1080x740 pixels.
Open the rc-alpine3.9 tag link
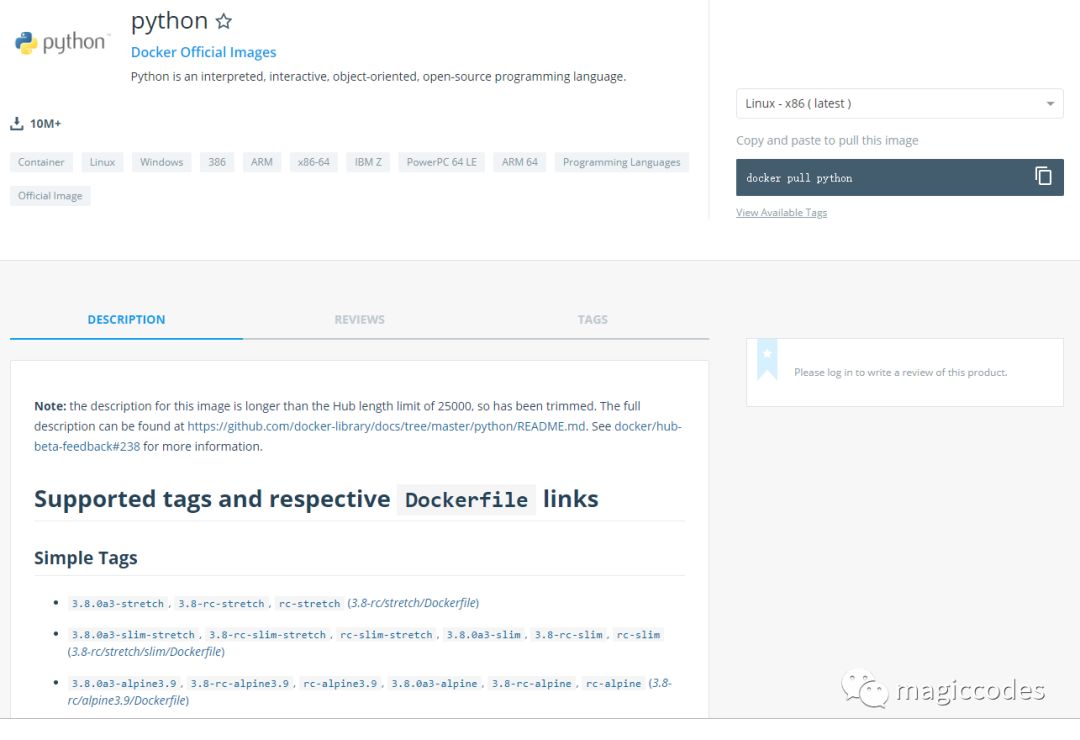click(x=340, y=684)
